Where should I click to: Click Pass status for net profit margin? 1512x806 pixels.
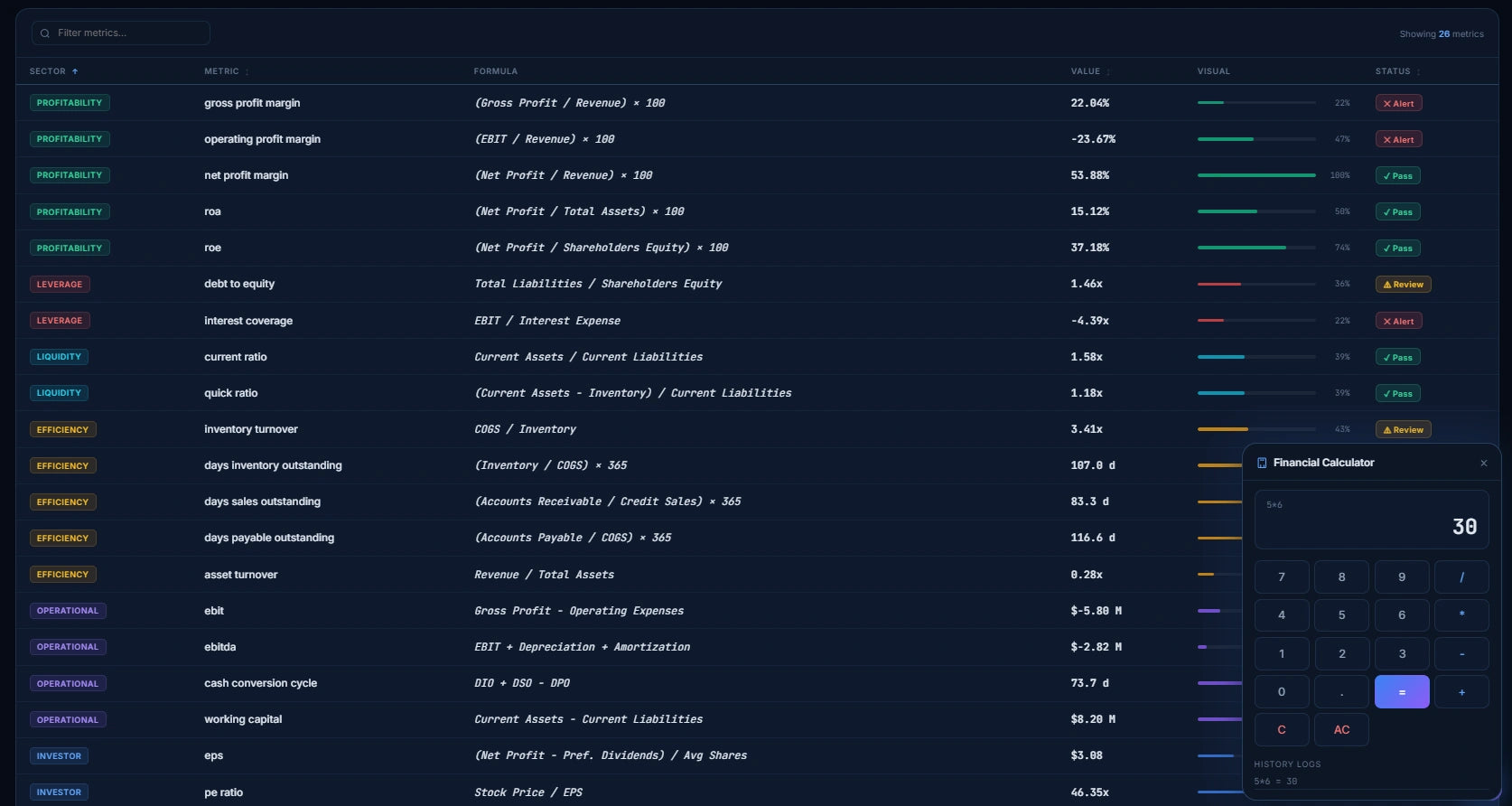pos(1397,175)
